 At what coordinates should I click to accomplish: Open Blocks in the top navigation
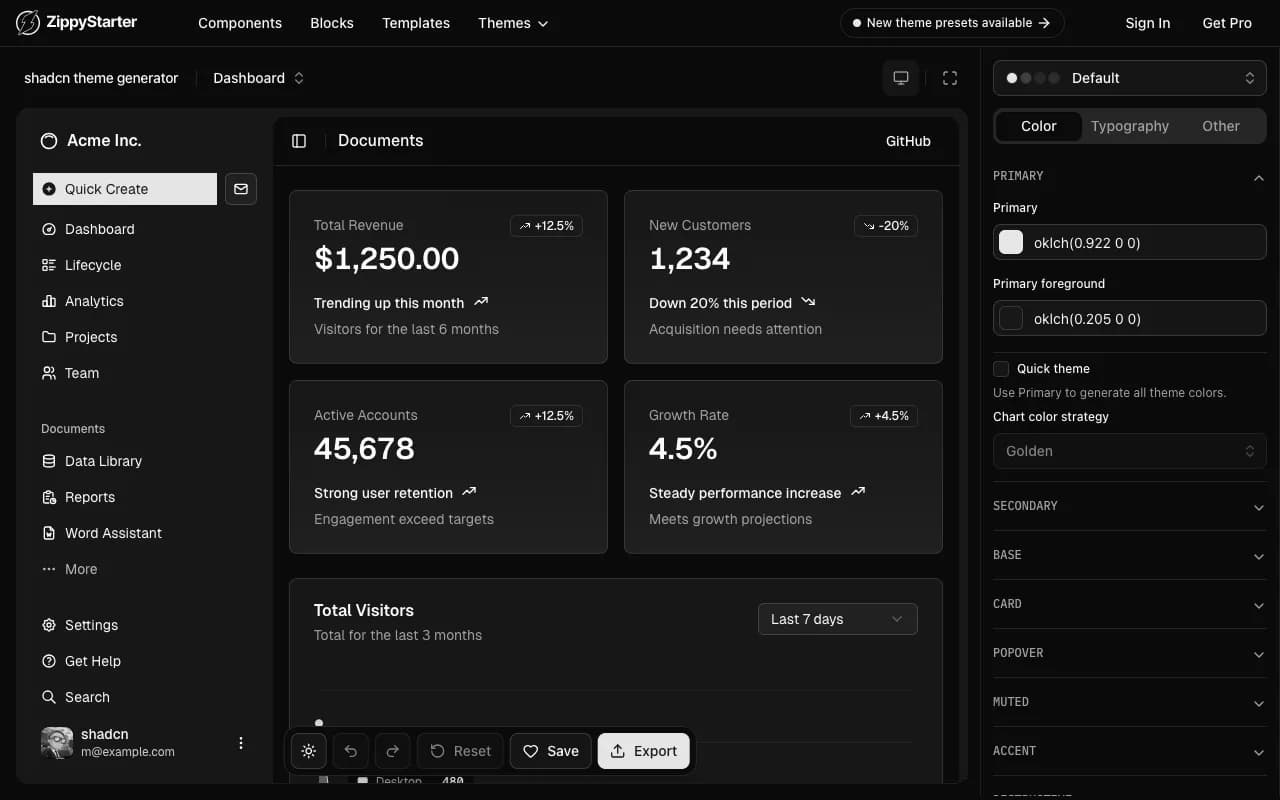[331, 23]
